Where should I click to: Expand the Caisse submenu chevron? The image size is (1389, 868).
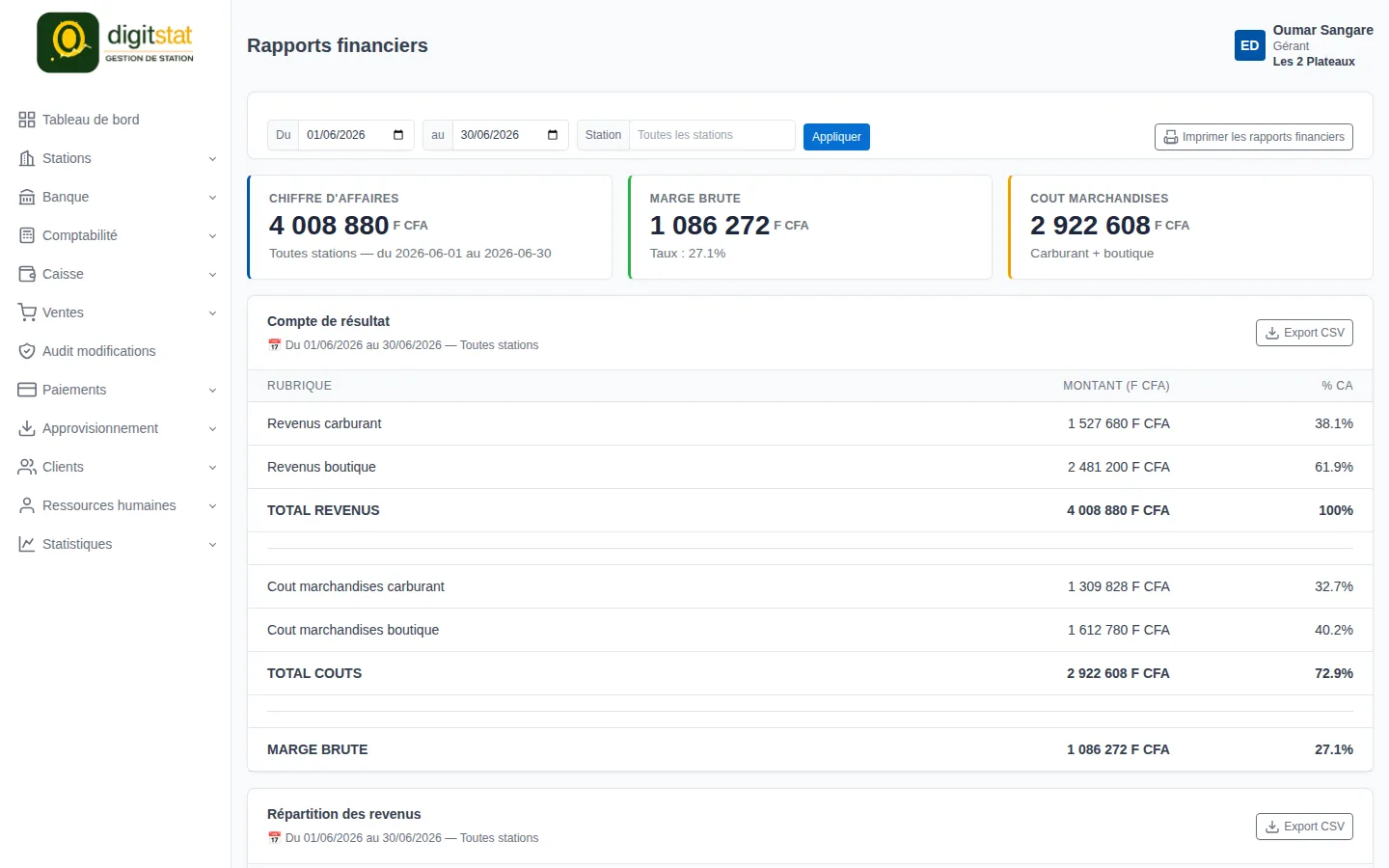pyautogui.click(x=212, y=275)
